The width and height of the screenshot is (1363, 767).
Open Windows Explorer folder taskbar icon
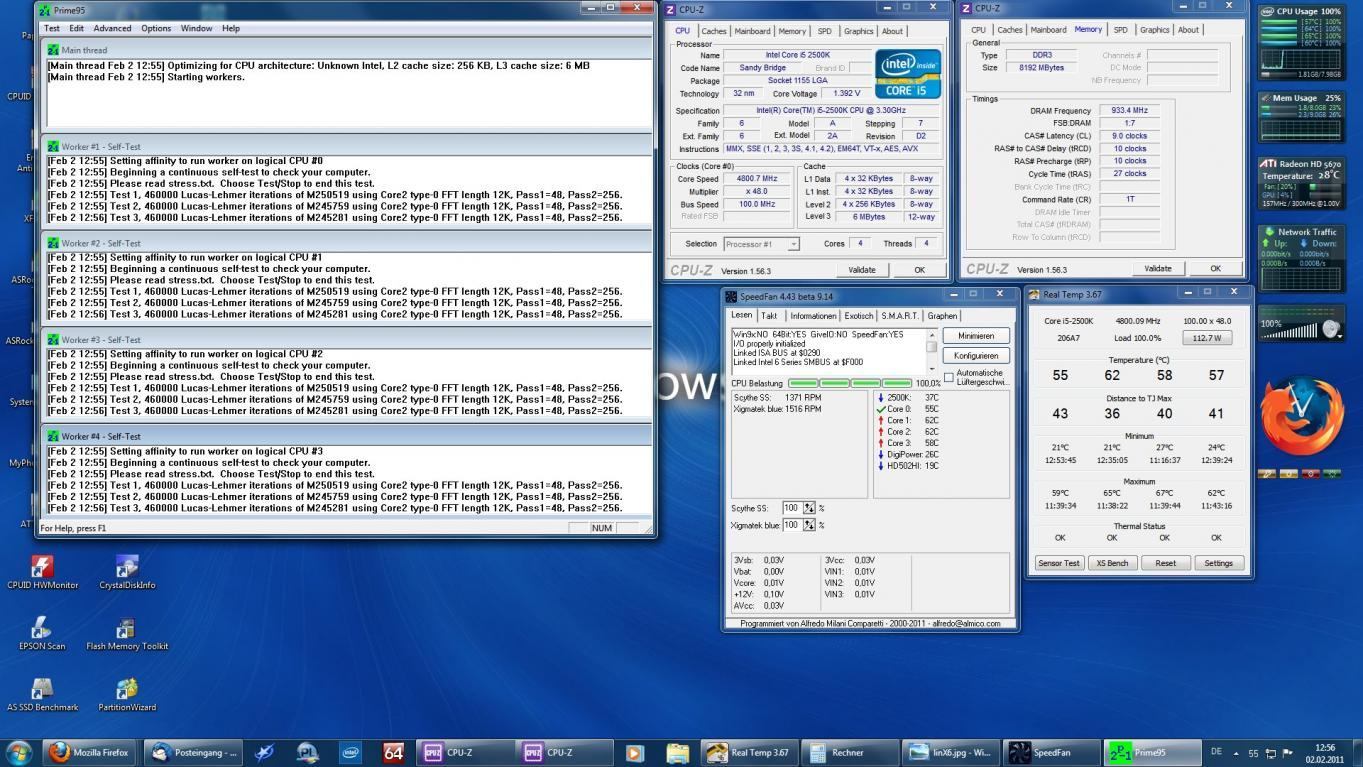click(x=678, y=752)
